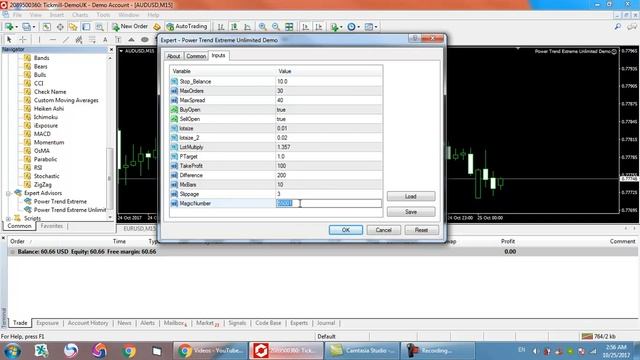Toggle the Data Window crosshair-circle icon
Screen dimensions: 640x360
tap(60, 27)
